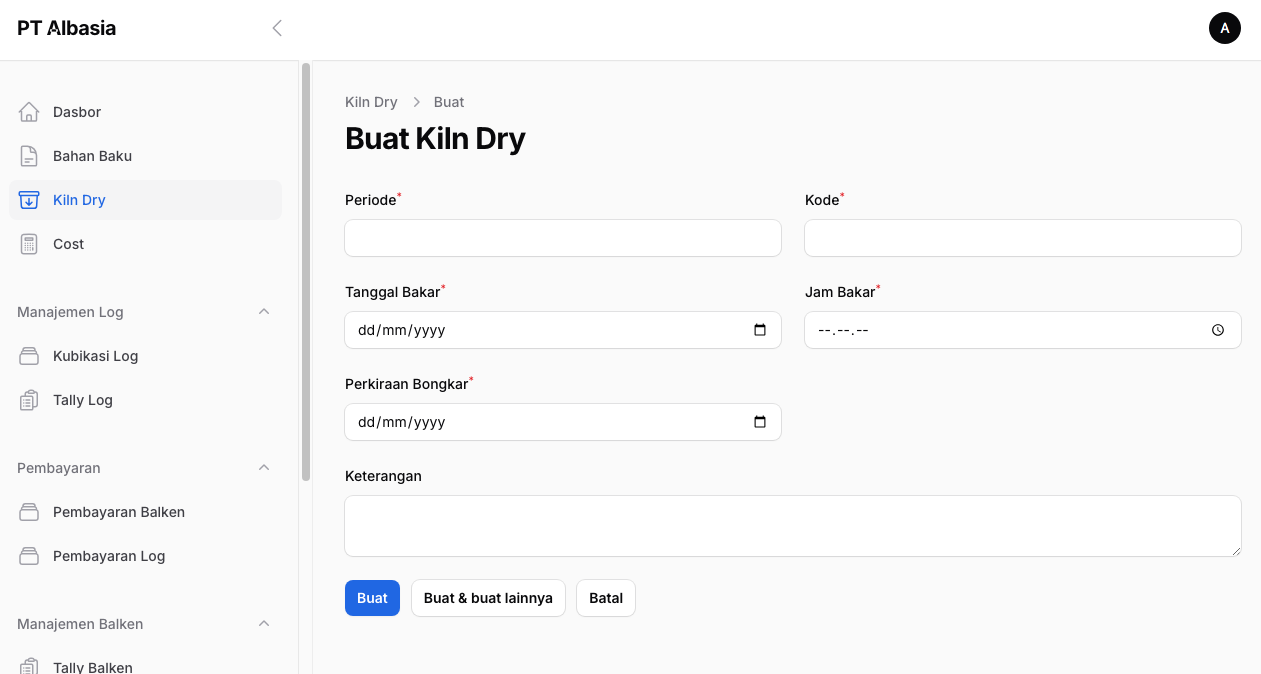Viewport: 1261px width, 674px height.
Task: Open clock picker for Jam Bakar
Action: (1217, 330)
